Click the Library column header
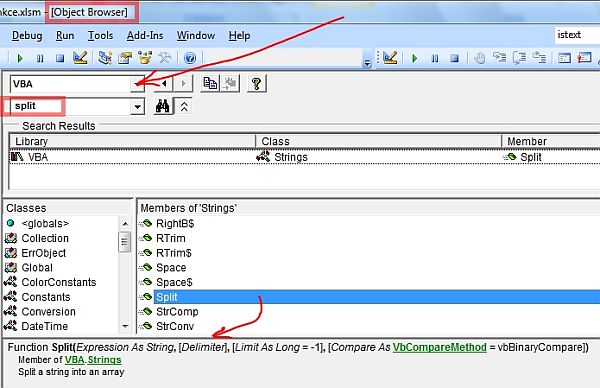600x388 pixels. coord(132,141)
